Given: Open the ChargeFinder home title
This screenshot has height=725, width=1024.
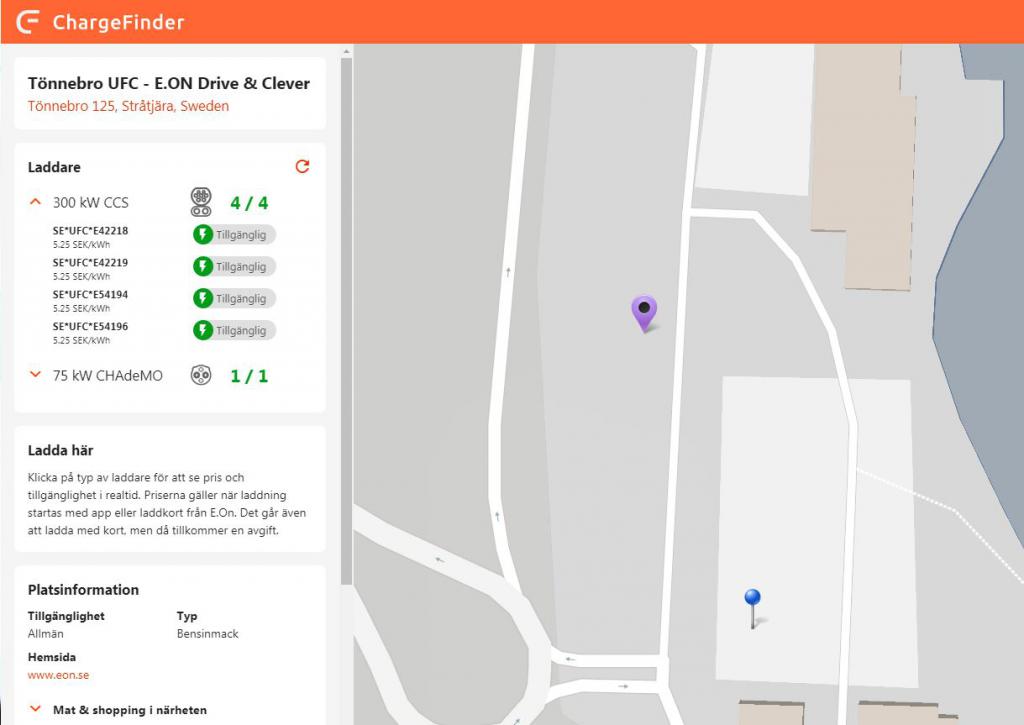Looking at the screenshot, I should [x=118, y=22].
